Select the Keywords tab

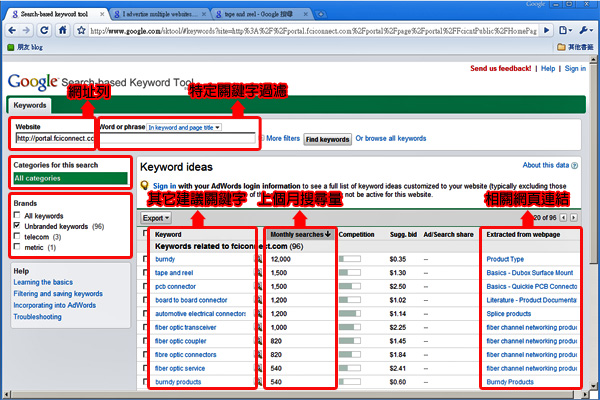click(x=29, y=105)
